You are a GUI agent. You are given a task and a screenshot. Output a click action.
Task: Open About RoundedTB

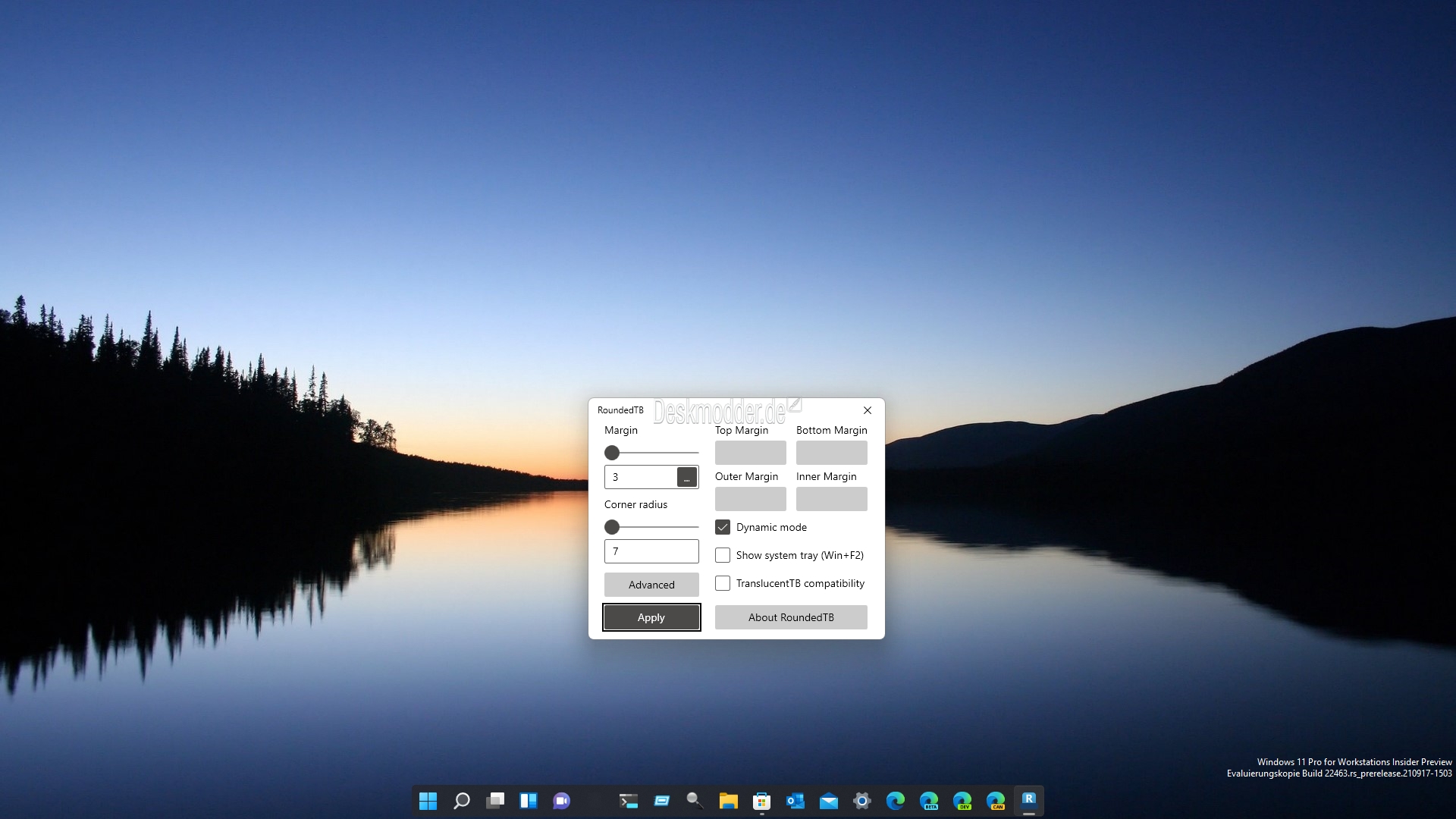[791, 617]
